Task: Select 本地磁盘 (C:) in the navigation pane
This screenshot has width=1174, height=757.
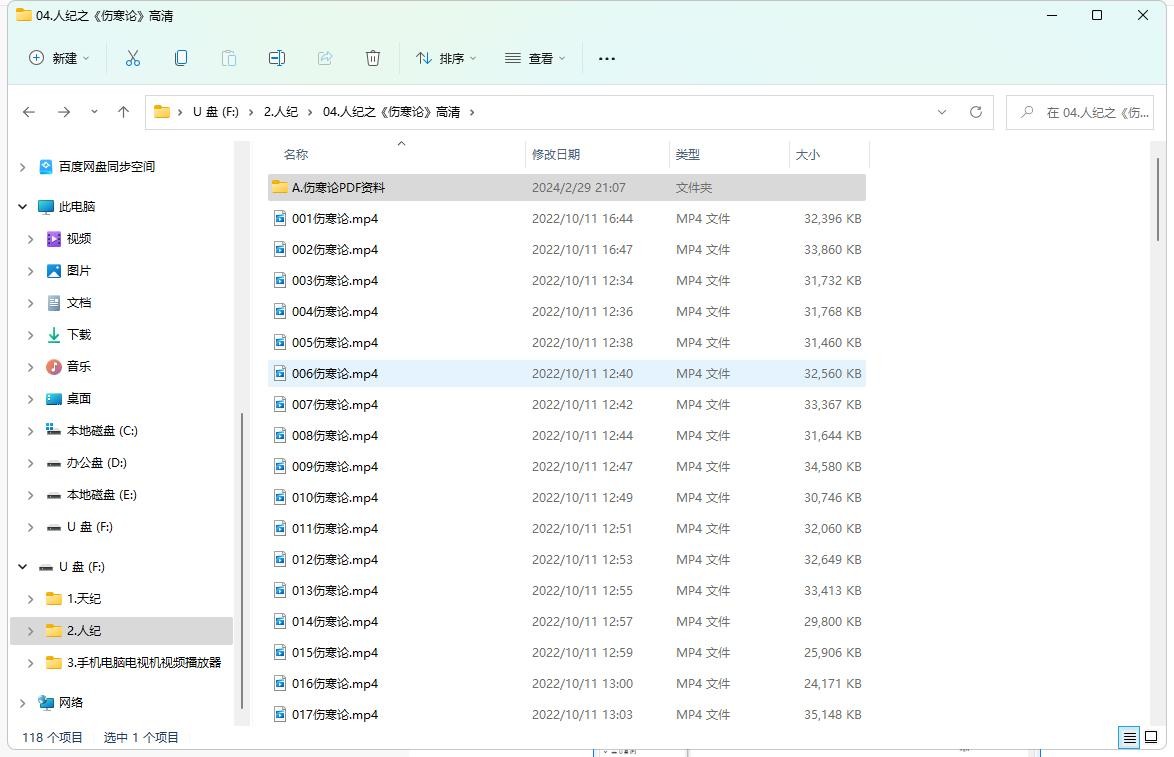Action: (101, 431)
